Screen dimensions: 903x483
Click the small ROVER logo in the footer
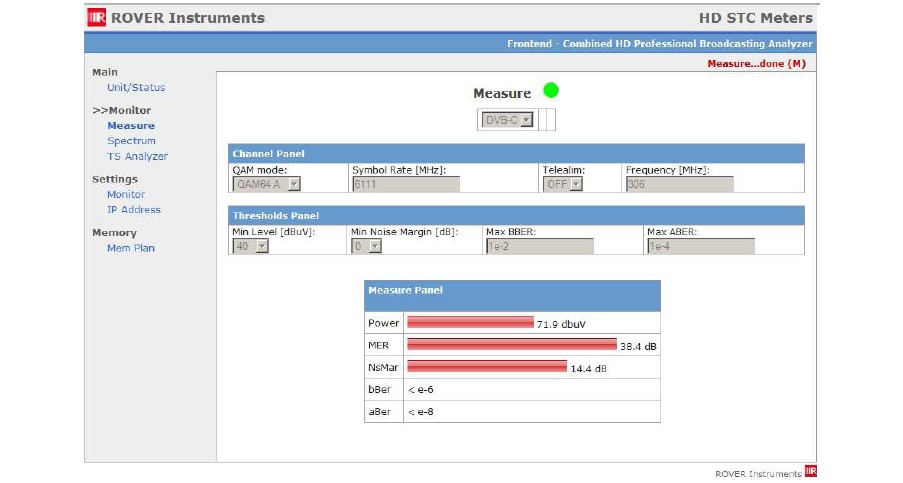click(810, 471)
